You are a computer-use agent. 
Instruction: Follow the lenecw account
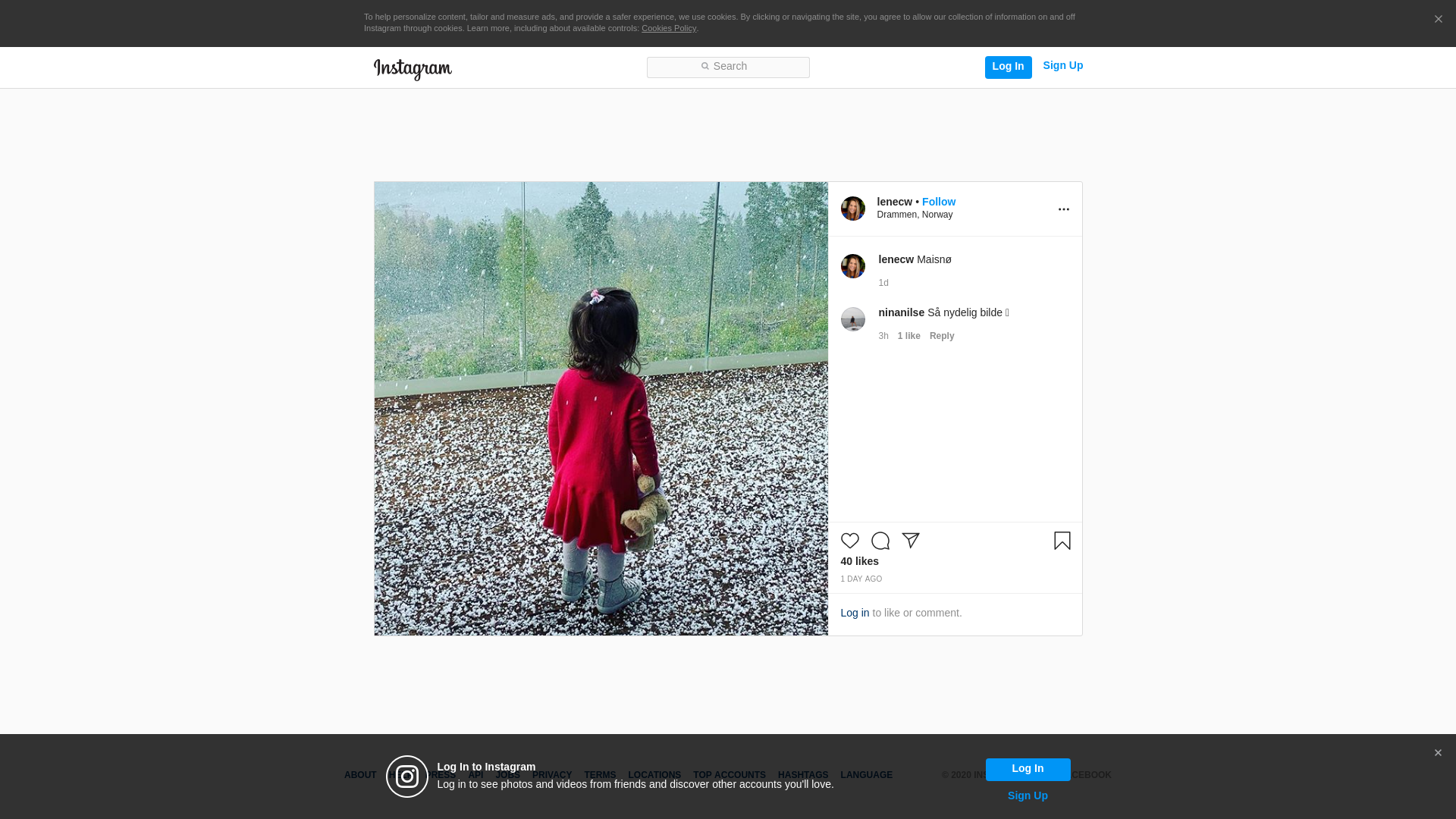[x=938, y=202]
